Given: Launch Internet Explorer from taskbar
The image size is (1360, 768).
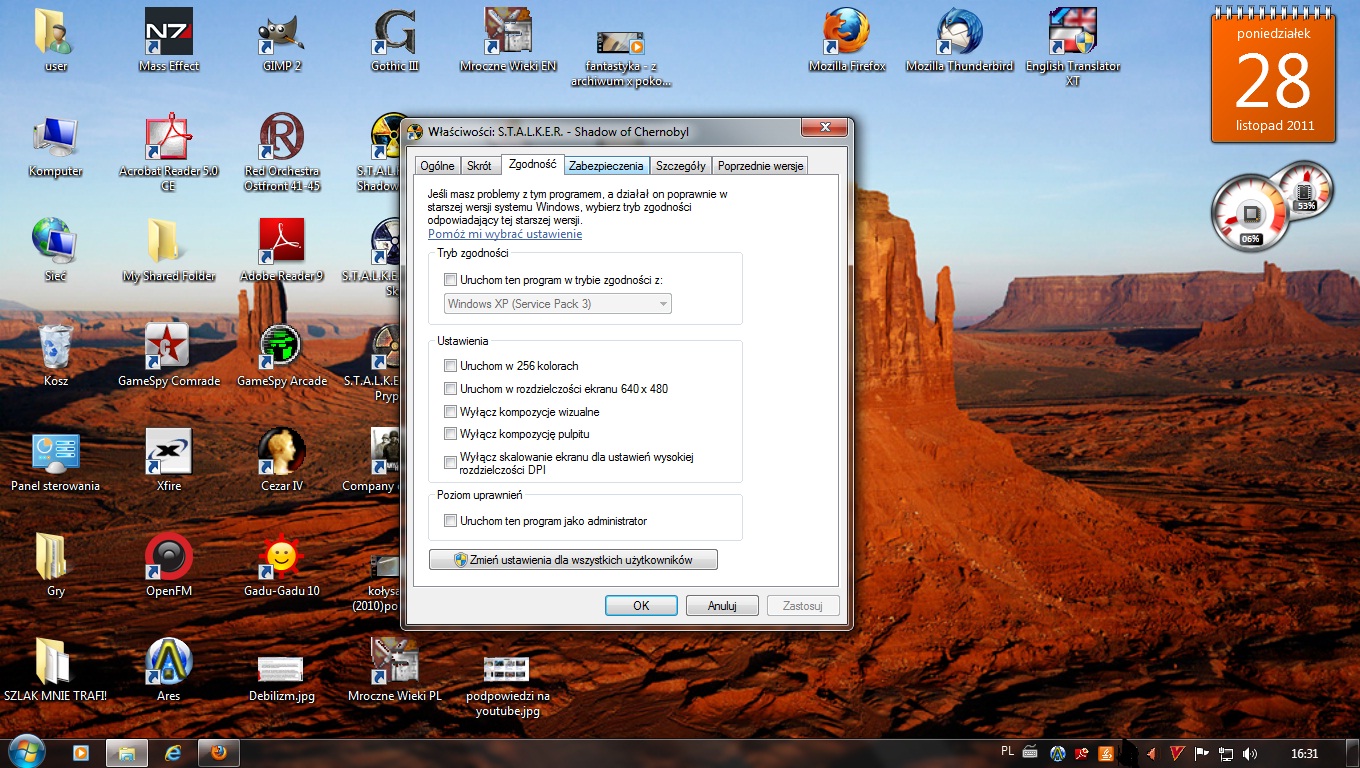Looking at the screenshot, I should pyautogui.click(x=173, y=753).
